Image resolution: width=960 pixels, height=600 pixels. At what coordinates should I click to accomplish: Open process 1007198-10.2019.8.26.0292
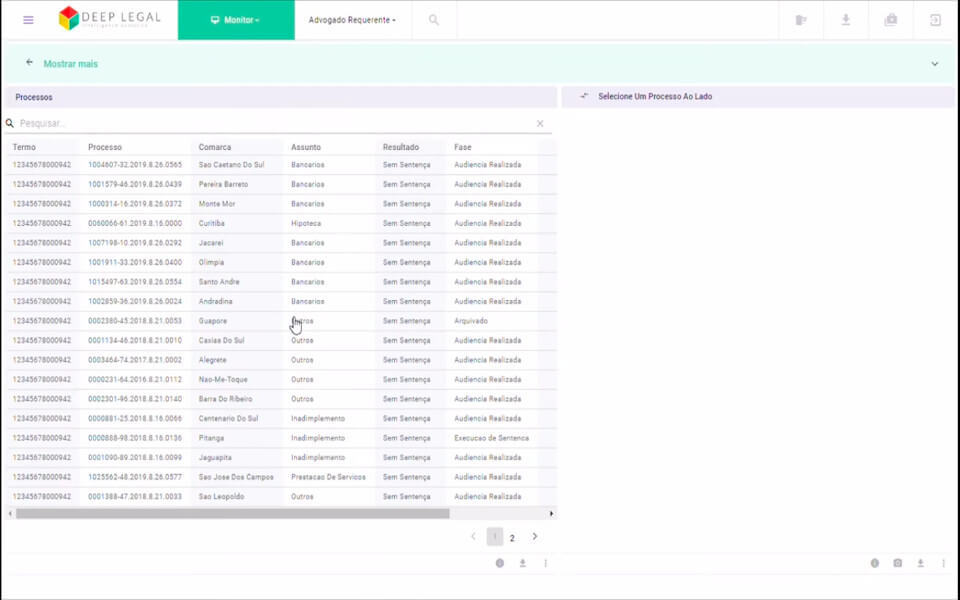pyautogui.click(x=135, y=243)
